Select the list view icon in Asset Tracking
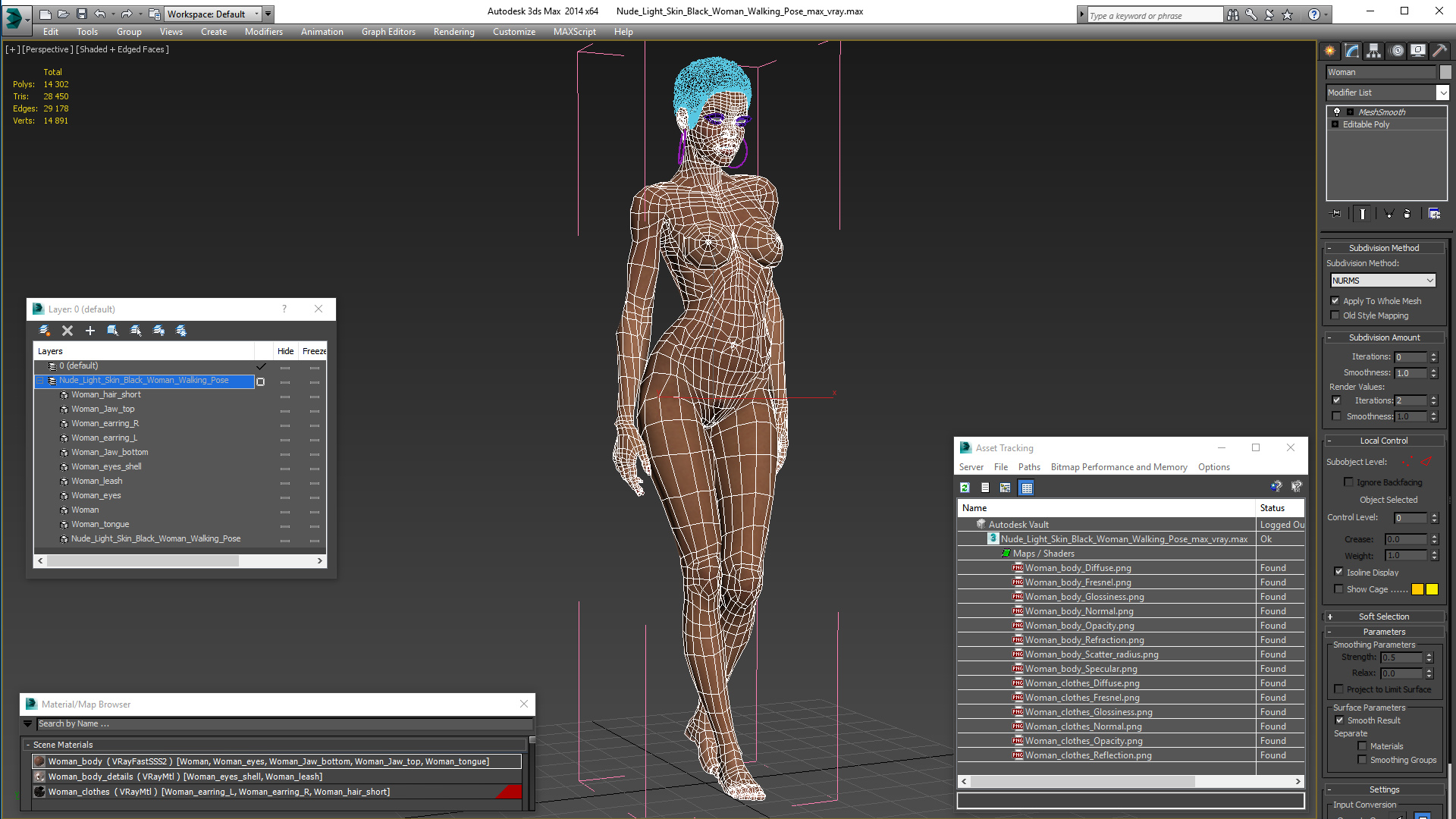 pyautogui.click(x=984, y=488)
